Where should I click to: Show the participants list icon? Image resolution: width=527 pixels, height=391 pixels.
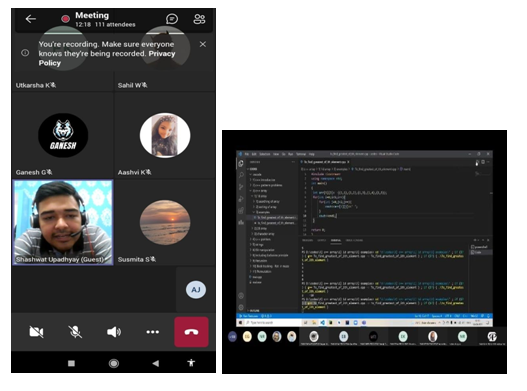coord(199,19)
